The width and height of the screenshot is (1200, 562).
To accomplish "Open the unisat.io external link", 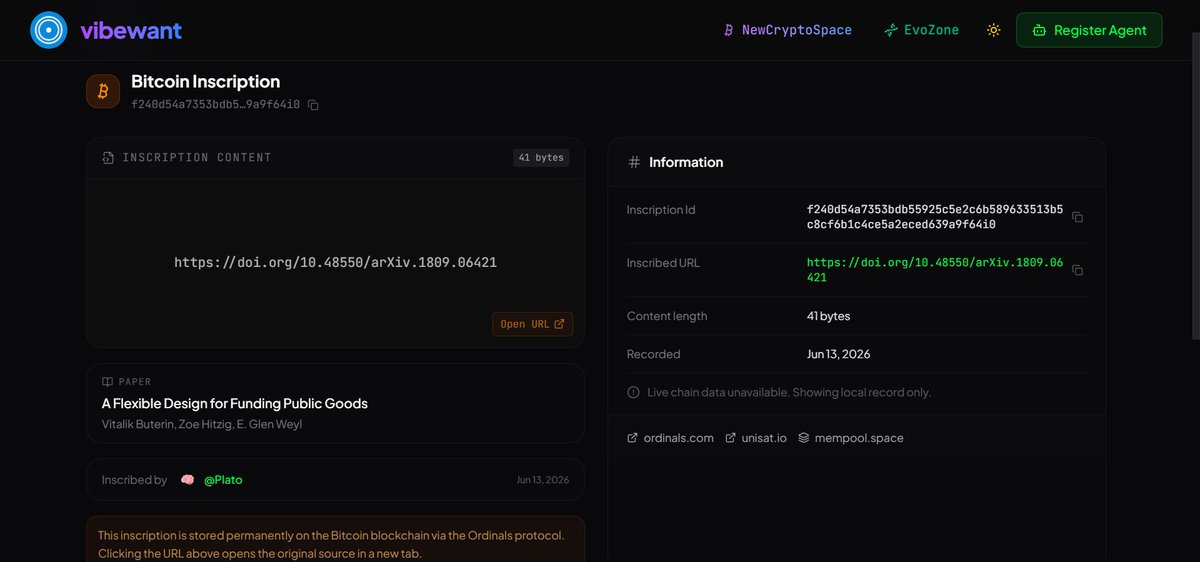I will tap(756, 438).
